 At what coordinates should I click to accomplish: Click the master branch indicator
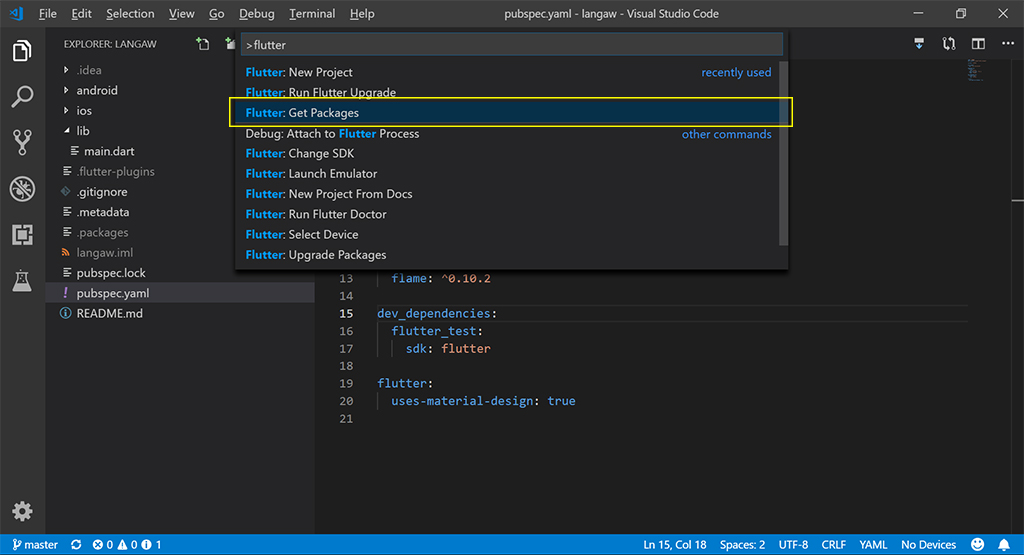click(34, 545)
